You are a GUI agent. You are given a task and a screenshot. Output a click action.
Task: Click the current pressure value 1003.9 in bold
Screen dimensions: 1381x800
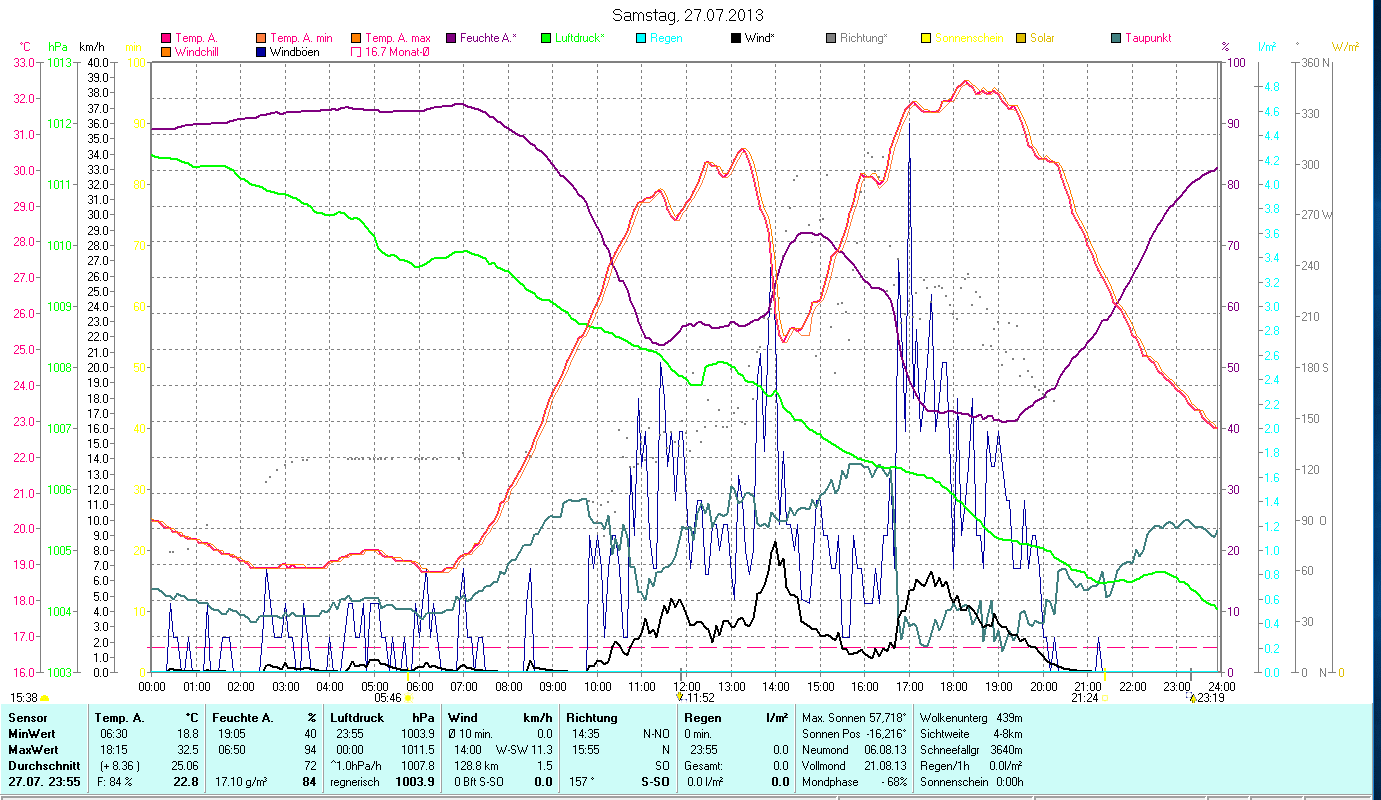[x=416, y=782]
